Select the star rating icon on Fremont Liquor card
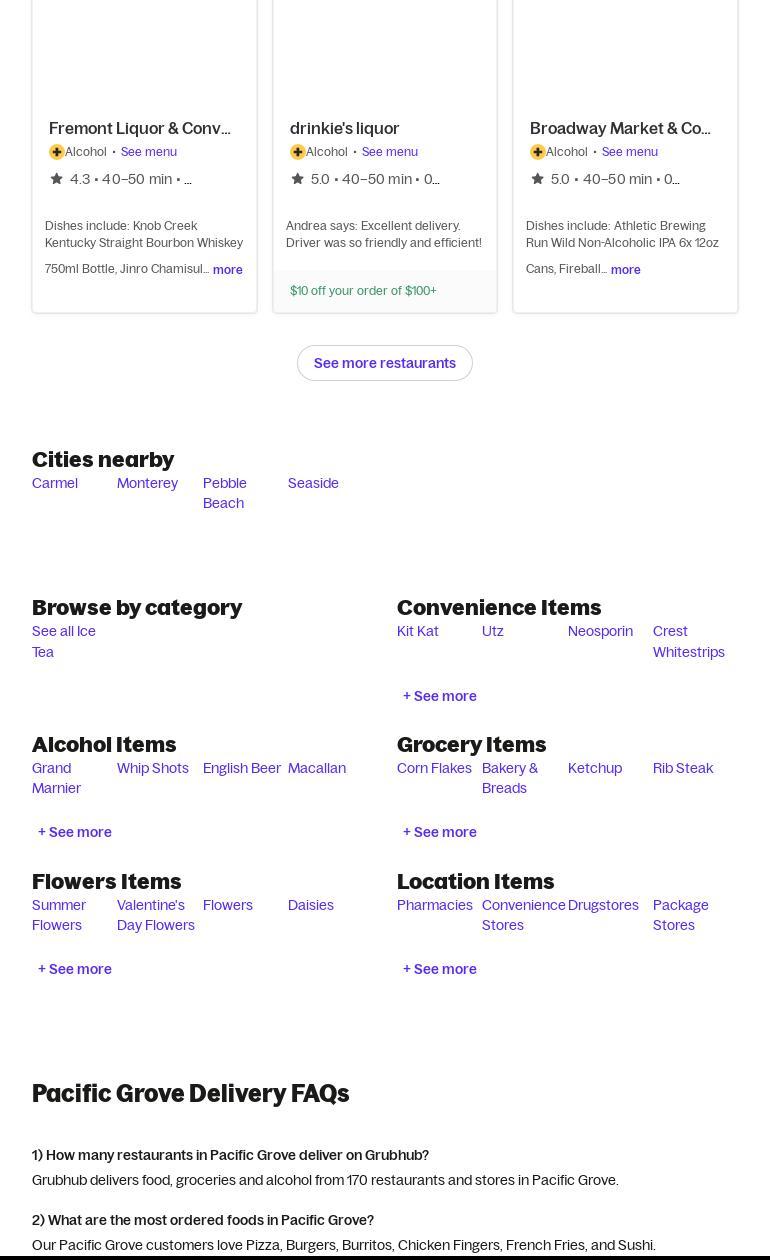Screen dimensions: 770x1260 point(56,178)
